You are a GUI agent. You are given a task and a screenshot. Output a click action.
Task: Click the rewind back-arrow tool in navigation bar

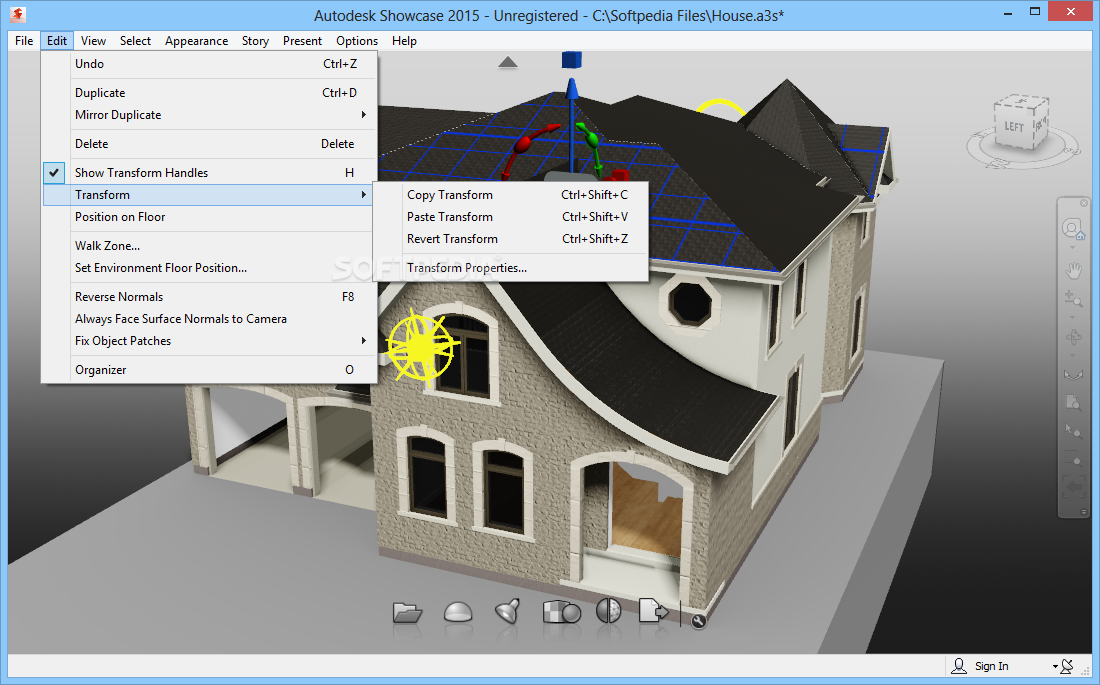(x=1073, y=486)
